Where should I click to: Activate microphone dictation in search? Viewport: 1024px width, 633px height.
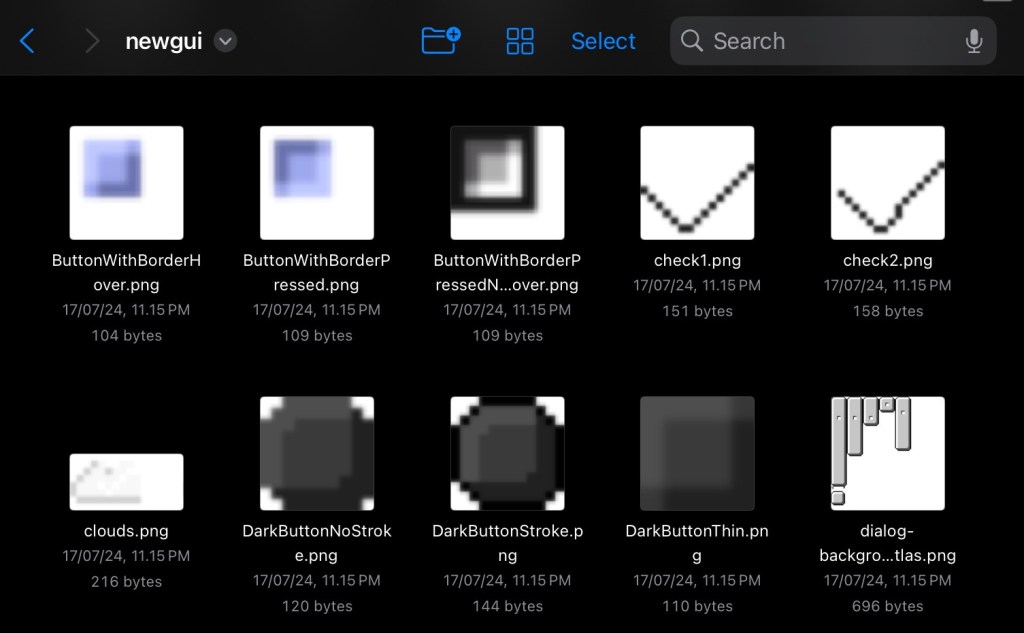973,41
